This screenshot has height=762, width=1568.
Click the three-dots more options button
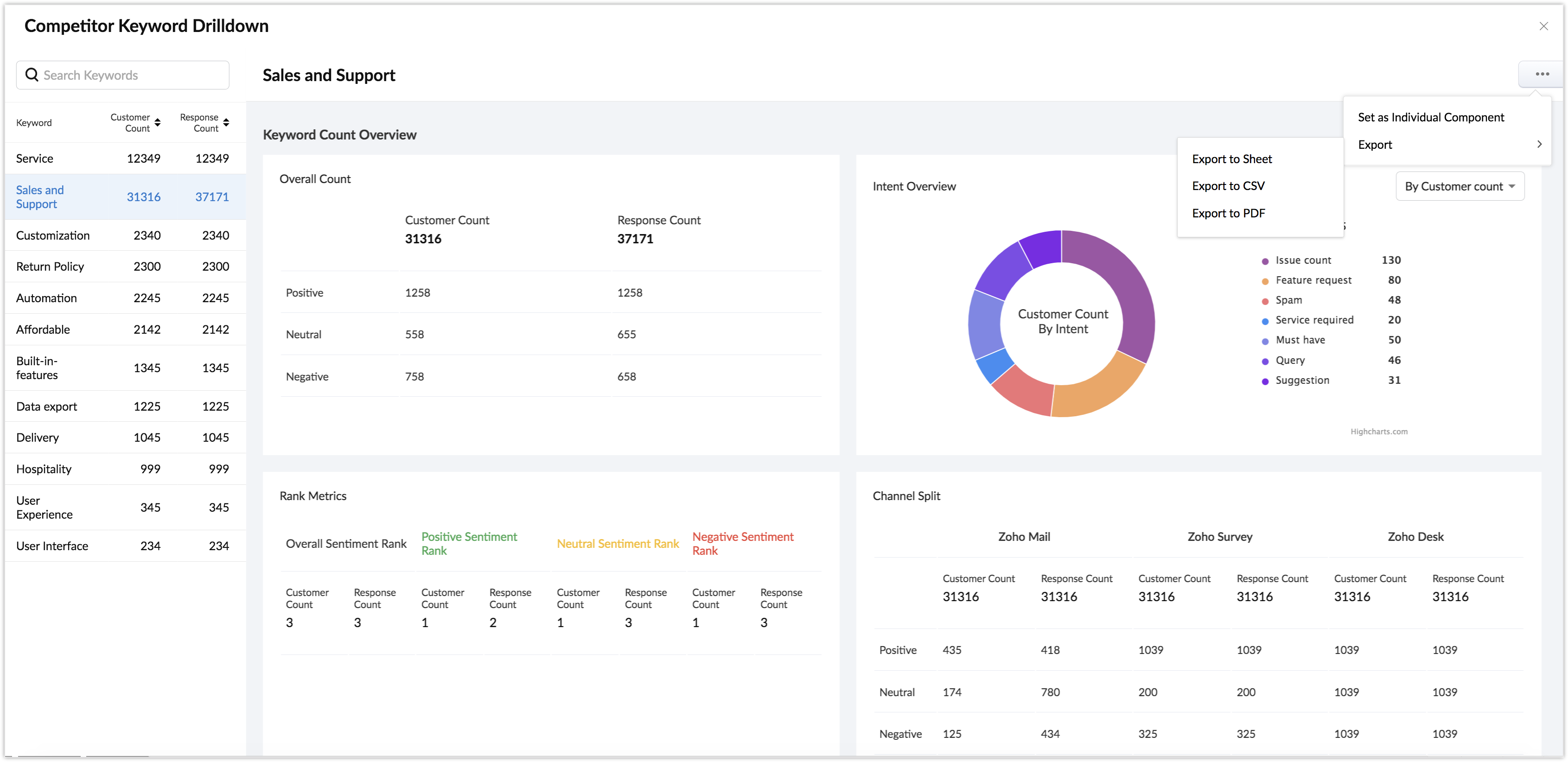click(1541, 74)
